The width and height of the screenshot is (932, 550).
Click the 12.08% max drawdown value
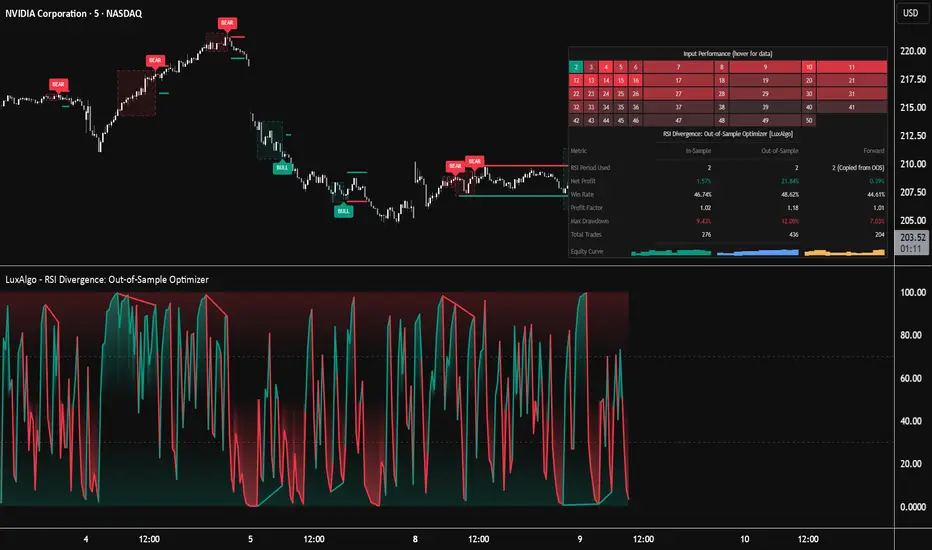(790, 221)
